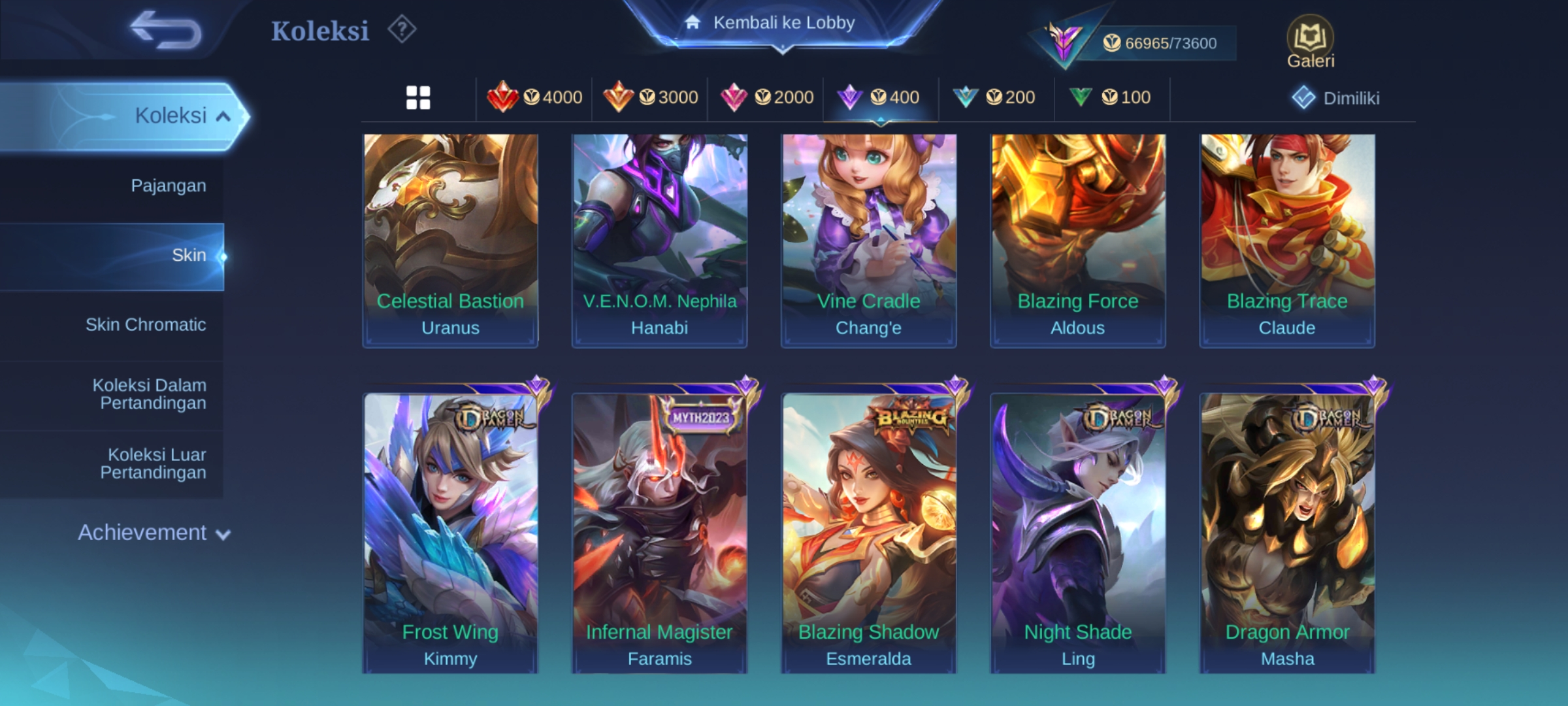Open the Koleksi help question mark
Viewport: 1568px width, 706px height.
coord(401,29)
